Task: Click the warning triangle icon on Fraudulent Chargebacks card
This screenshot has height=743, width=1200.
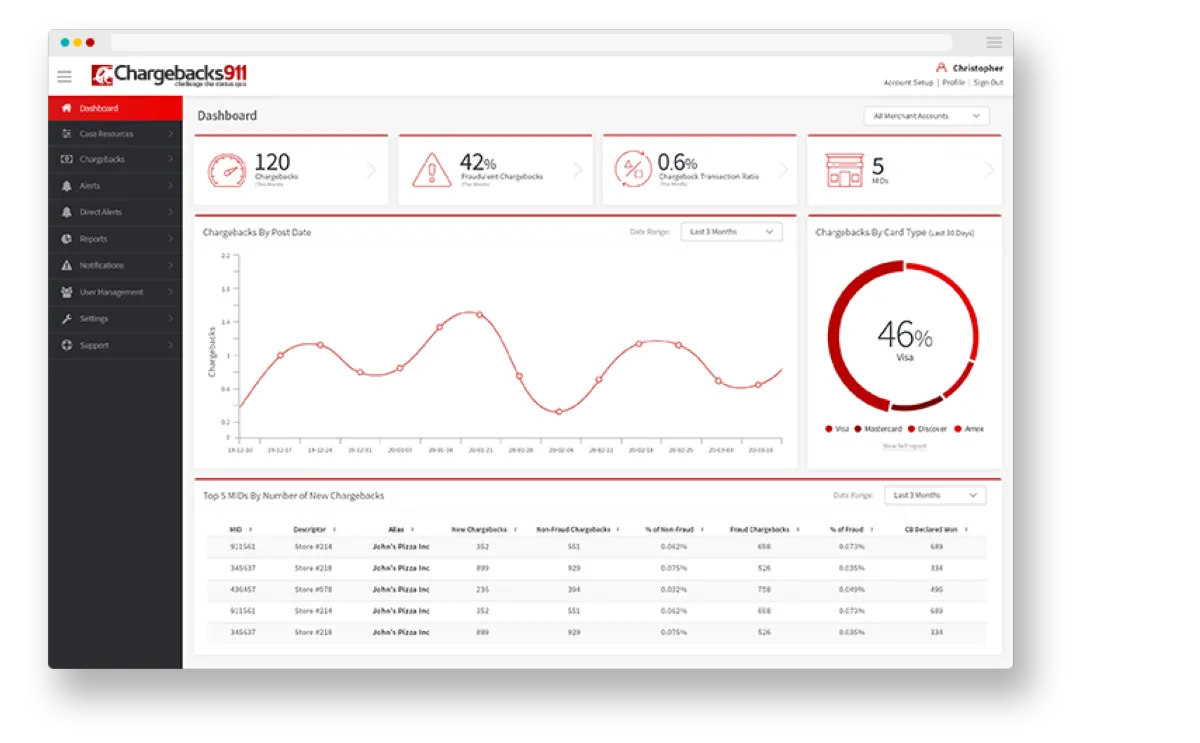Action: click(431, 170)
